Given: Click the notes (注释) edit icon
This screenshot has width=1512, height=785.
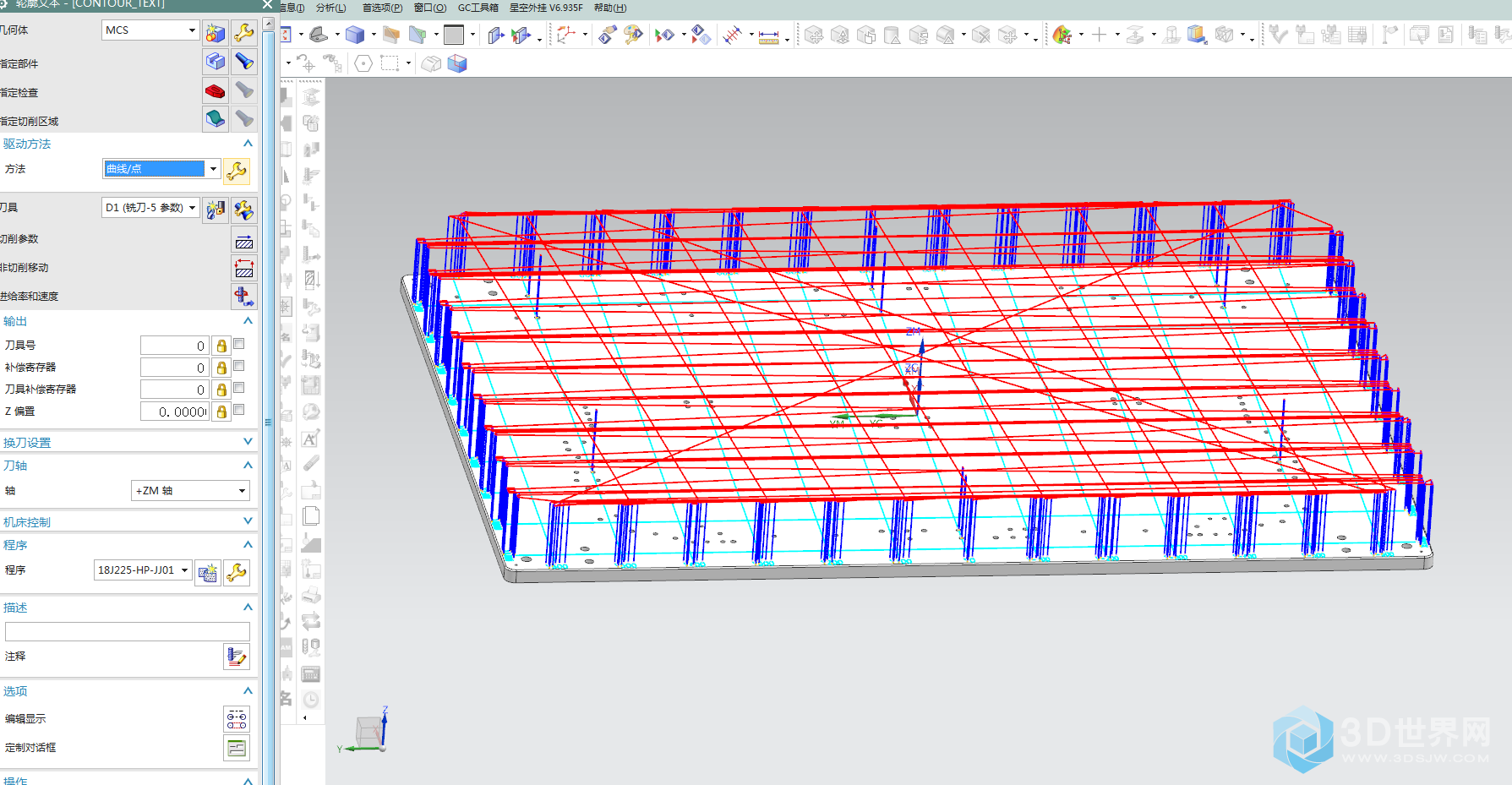Looking at the screenshot, I should (237, 657).
